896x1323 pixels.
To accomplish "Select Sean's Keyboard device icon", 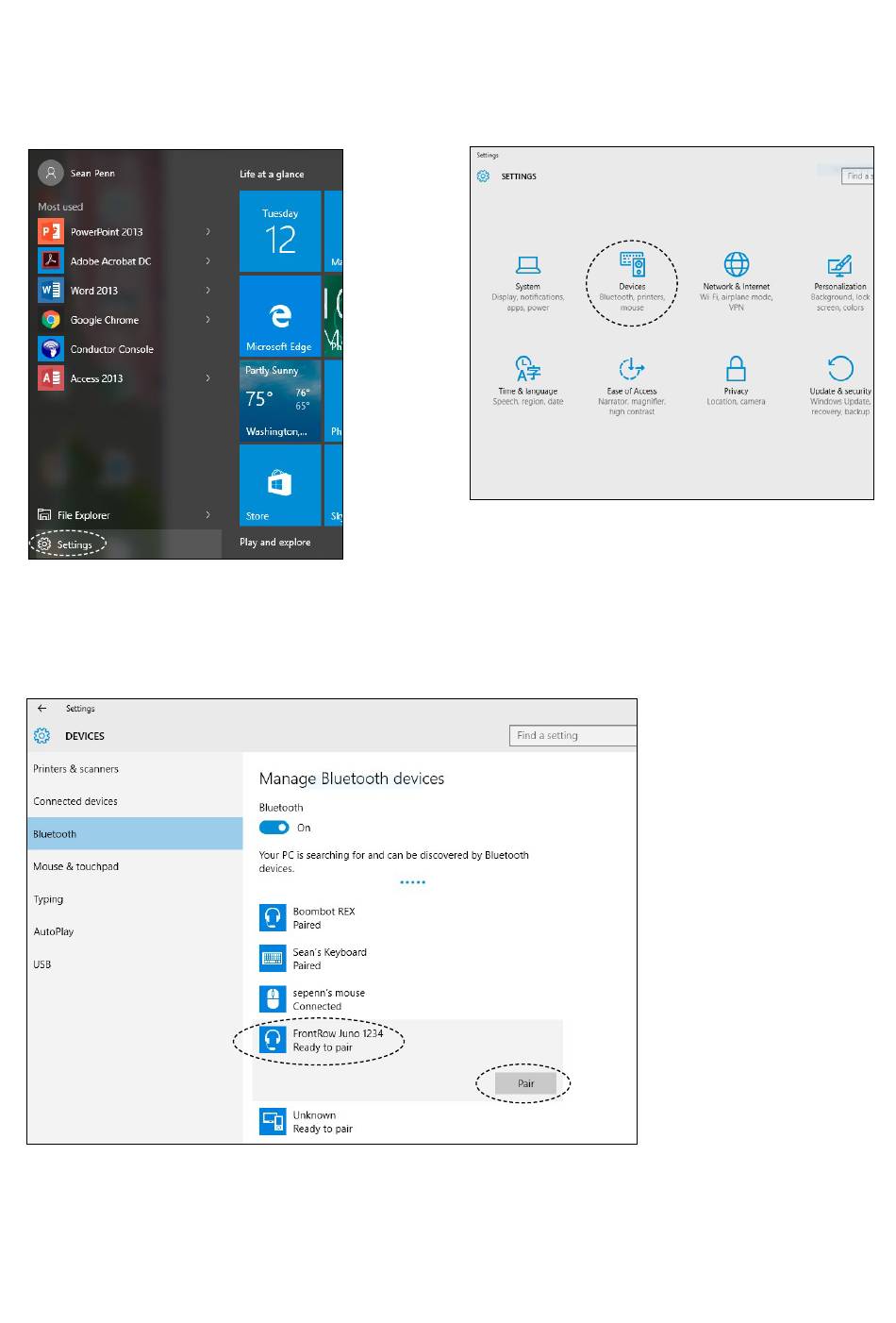I will (x=273, y=958).
